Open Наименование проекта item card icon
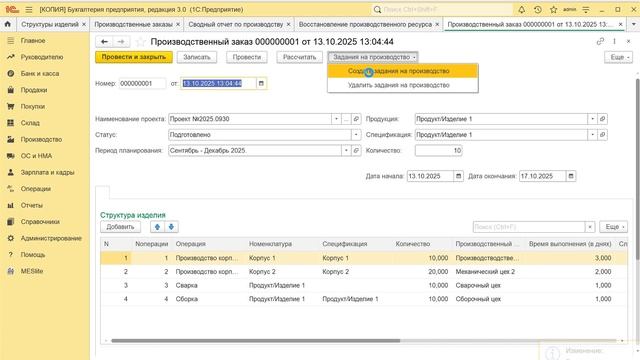 point(356,119)
